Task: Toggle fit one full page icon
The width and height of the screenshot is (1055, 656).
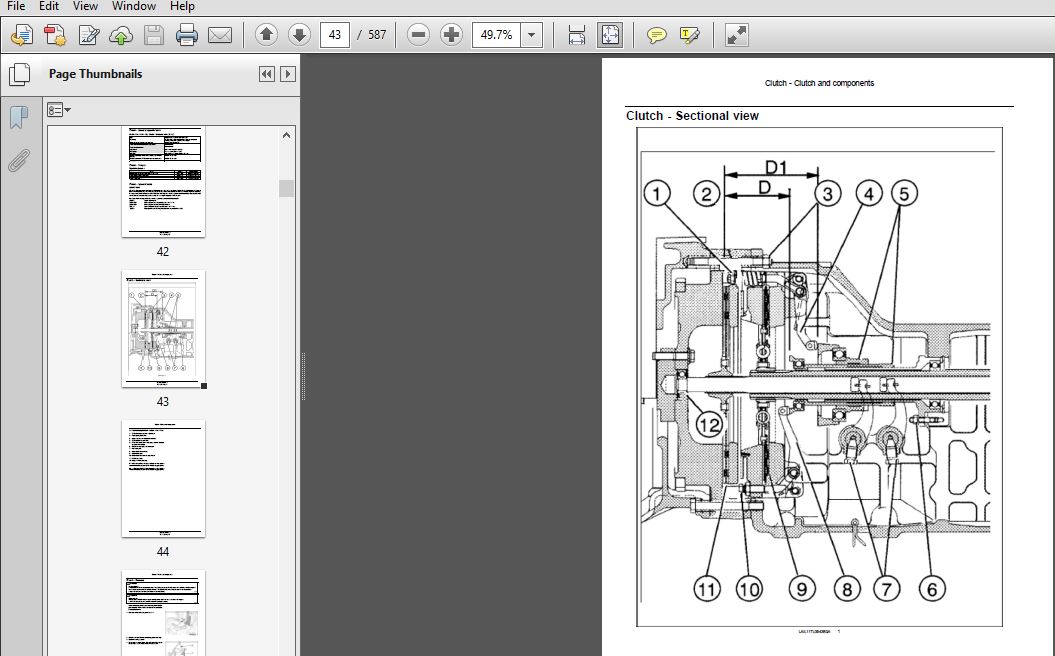Action: click(x=610, y=35)
